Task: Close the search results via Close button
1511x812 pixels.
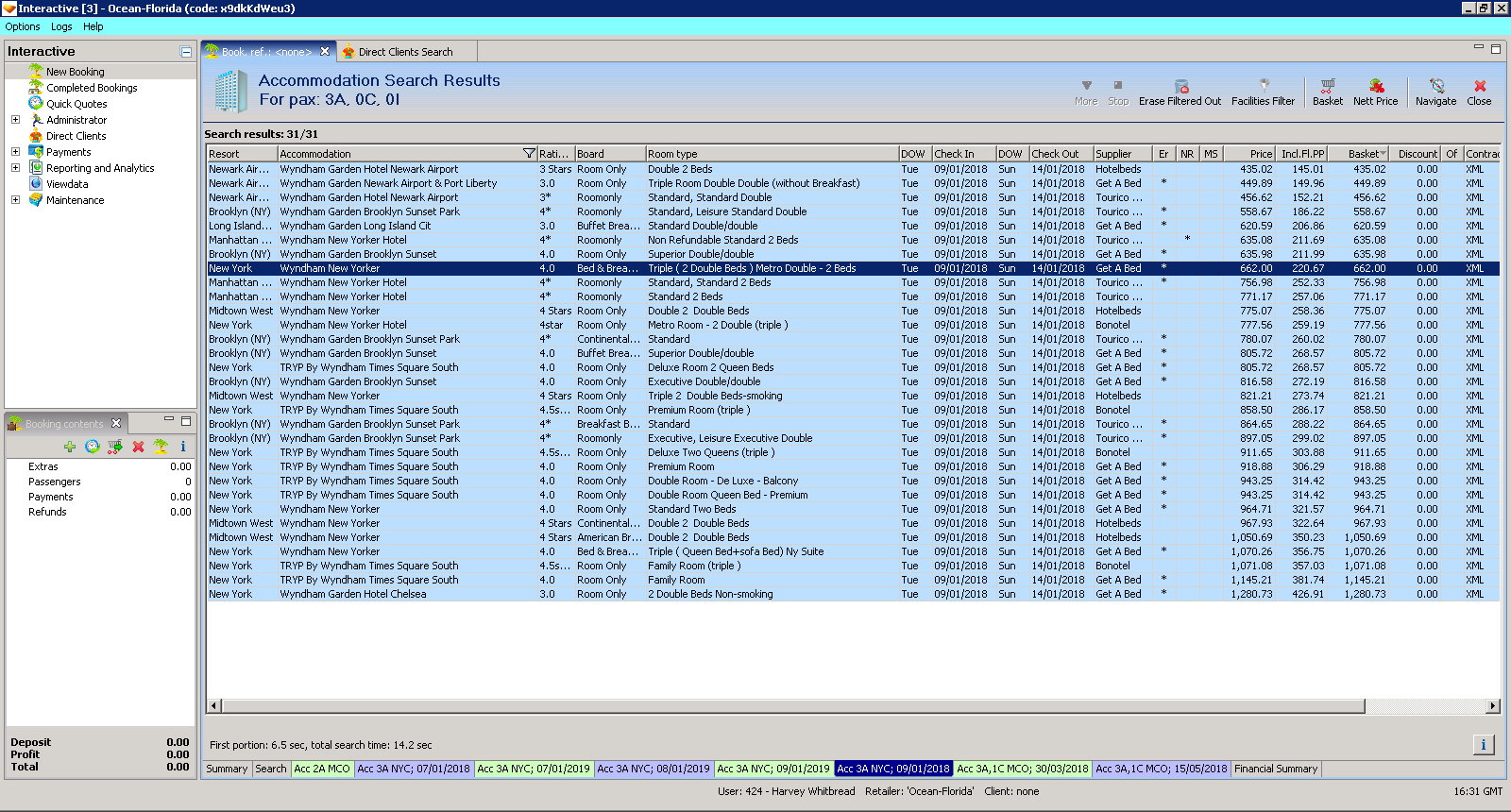Action: pos(1479,92)
